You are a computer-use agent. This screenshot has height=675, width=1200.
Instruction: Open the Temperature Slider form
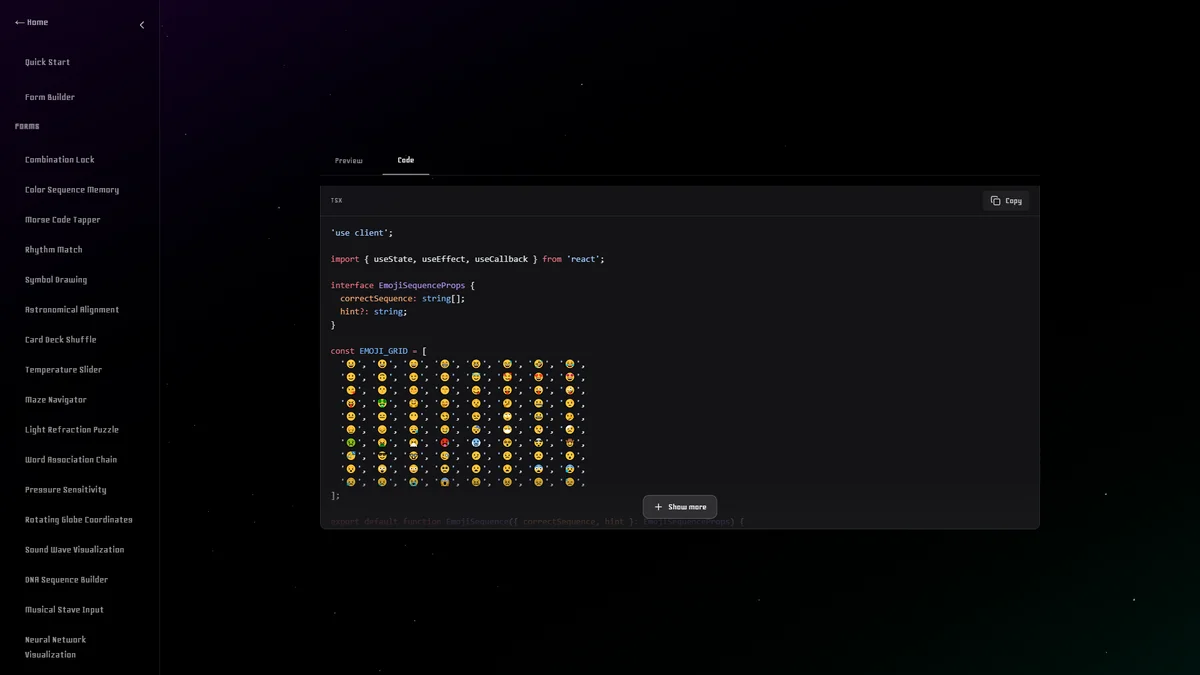pos(64,370)
